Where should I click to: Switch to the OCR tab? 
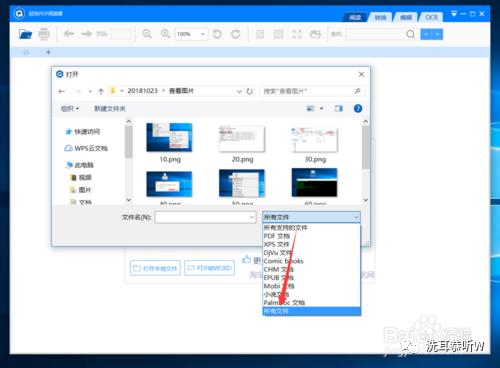coord(432,17)
